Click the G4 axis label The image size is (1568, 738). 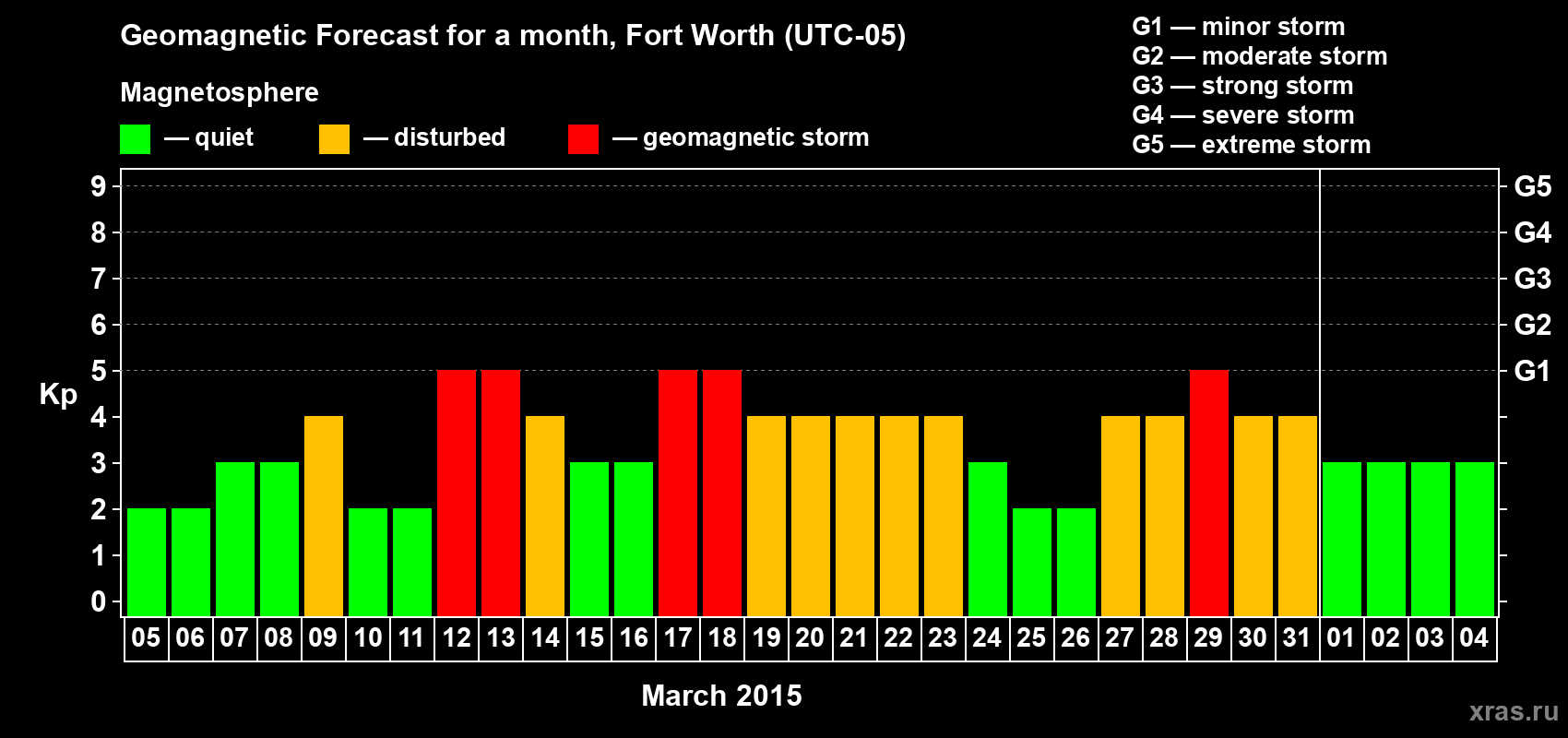point(1533,232)
